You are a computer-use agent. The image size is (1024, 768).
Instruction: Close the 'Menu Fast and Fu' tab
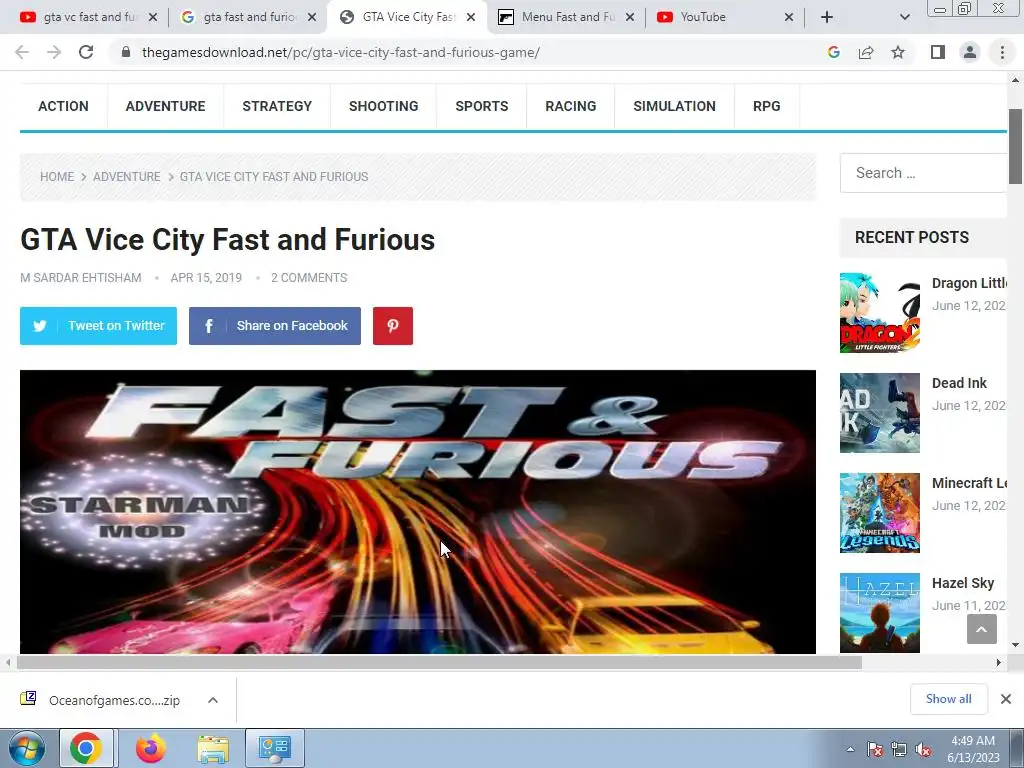pos(630,17)
